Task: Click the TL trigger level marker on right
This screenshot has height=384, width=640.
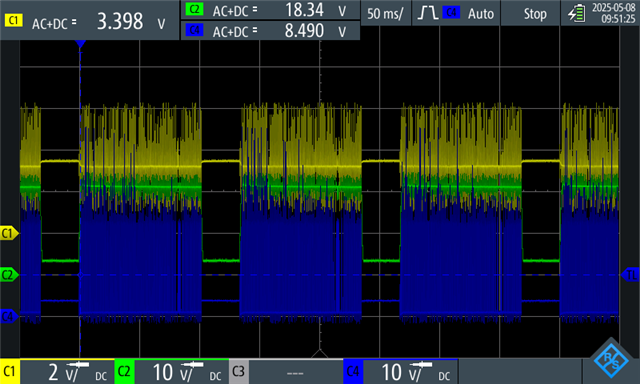Action: point(631,275)
